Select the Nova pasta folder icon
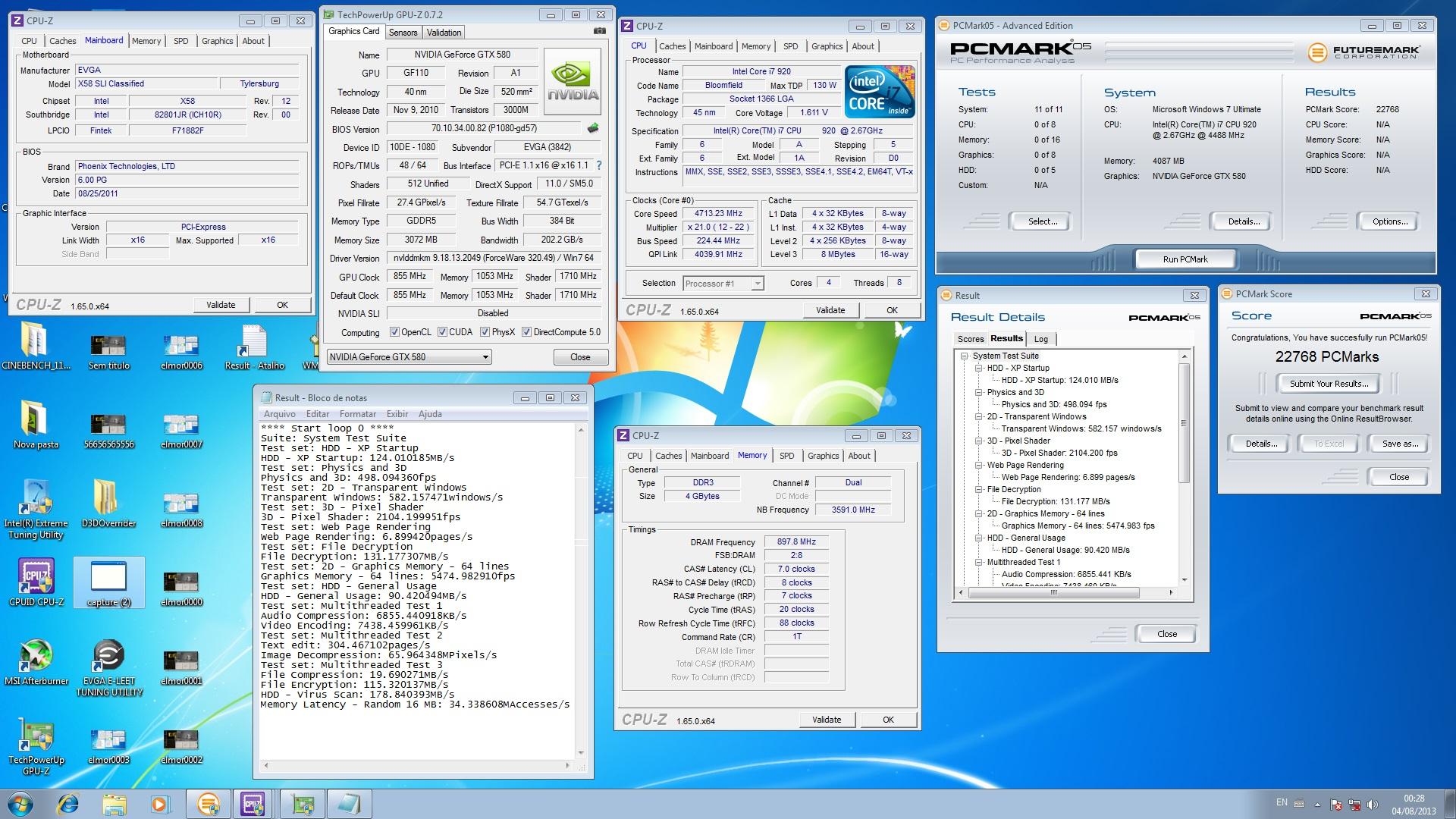This screenshot has width=1456, height=819. (35, 425)
